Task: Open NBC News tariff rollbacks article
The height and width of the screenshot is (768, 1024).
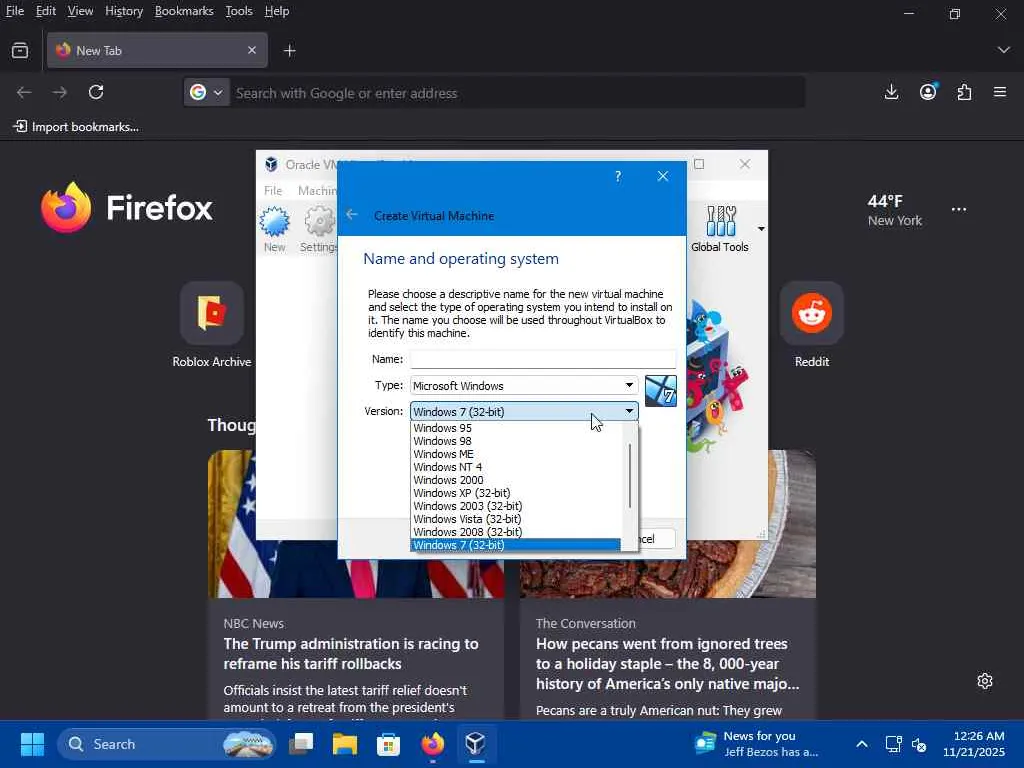Action: coord(351,654)
